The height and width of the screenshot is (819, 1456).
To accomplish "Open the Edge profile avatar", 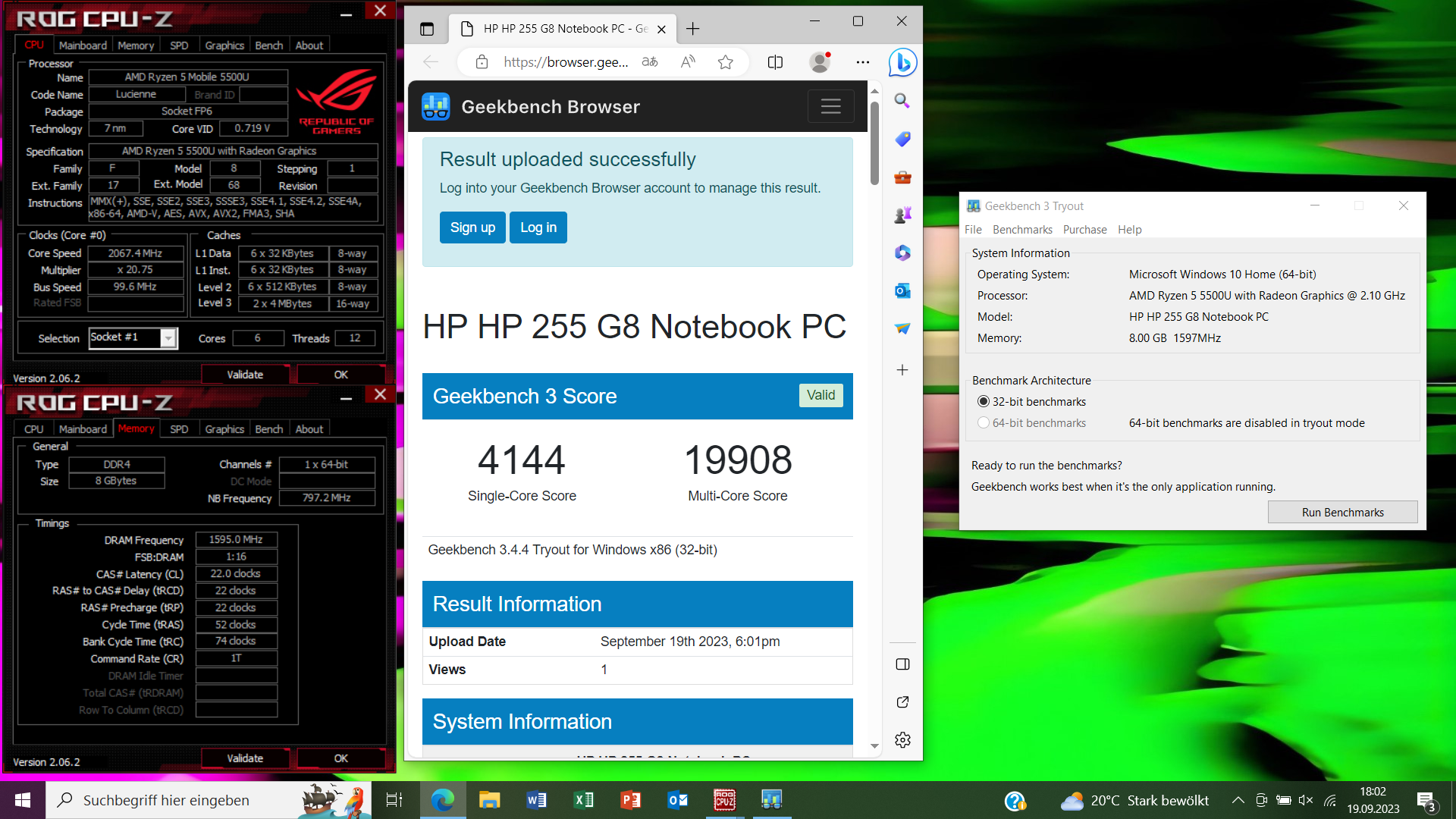I will 820,62.
